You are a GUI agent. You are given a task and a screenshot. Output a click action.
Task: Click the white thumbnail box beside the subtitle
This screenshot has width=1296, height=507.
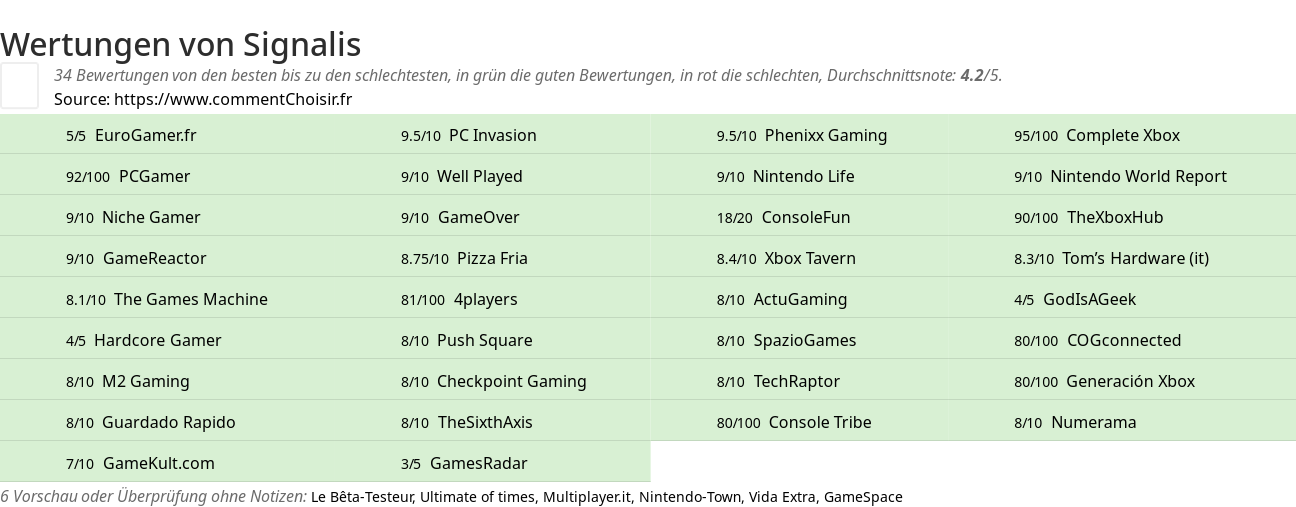click(x=19, y=85)
